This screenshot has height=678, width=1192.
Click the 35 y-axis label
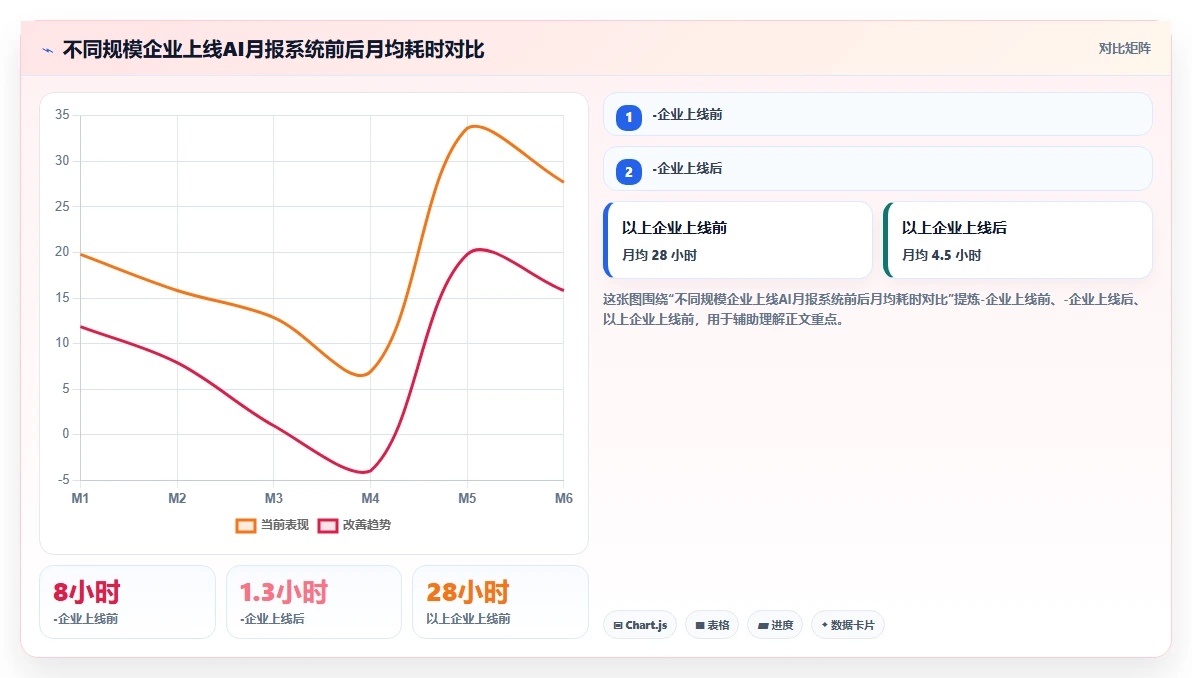[x=62, y=115]
